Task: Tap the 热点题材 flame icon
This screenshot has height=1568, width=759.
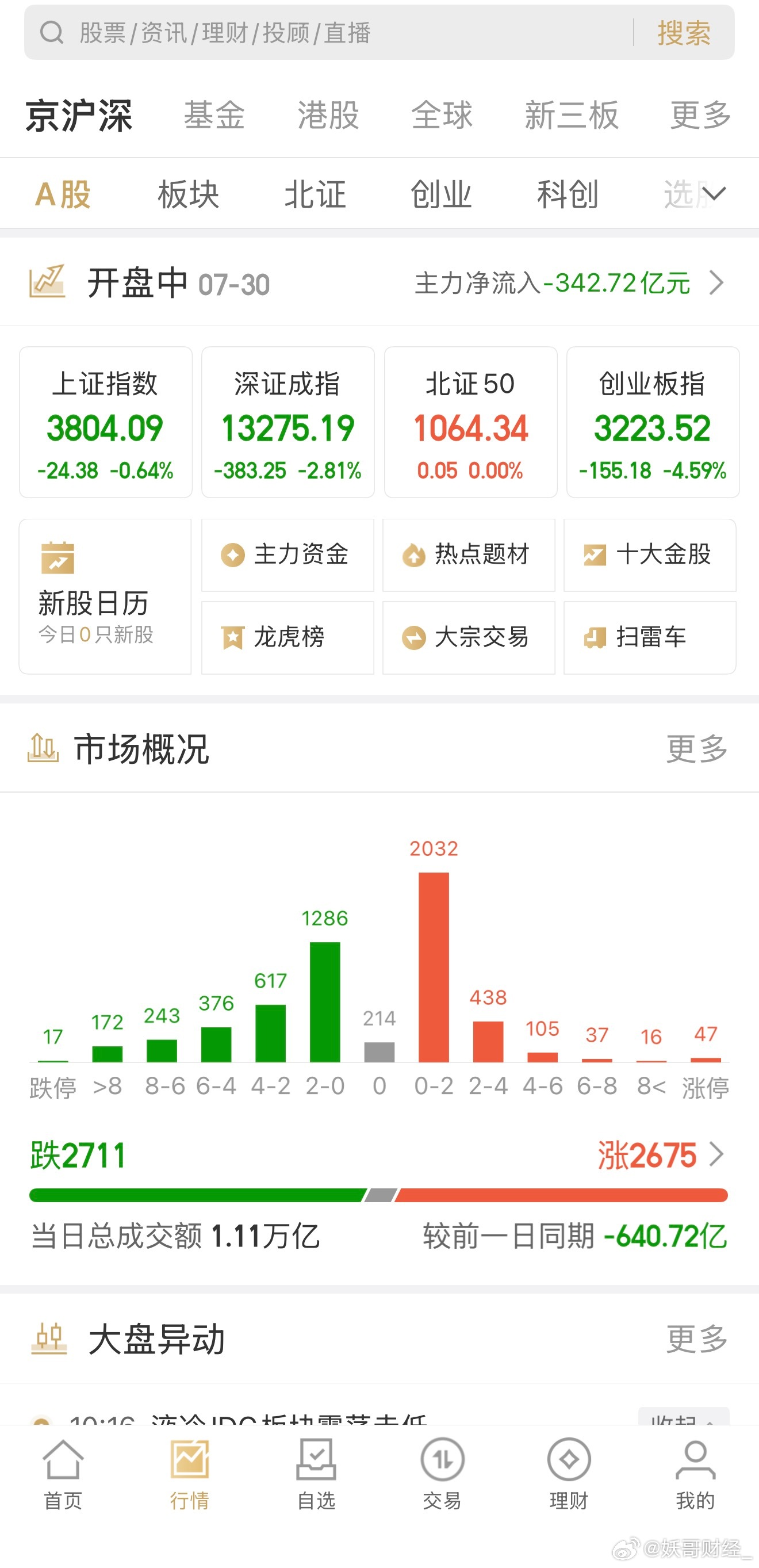Action: point(414,555)
